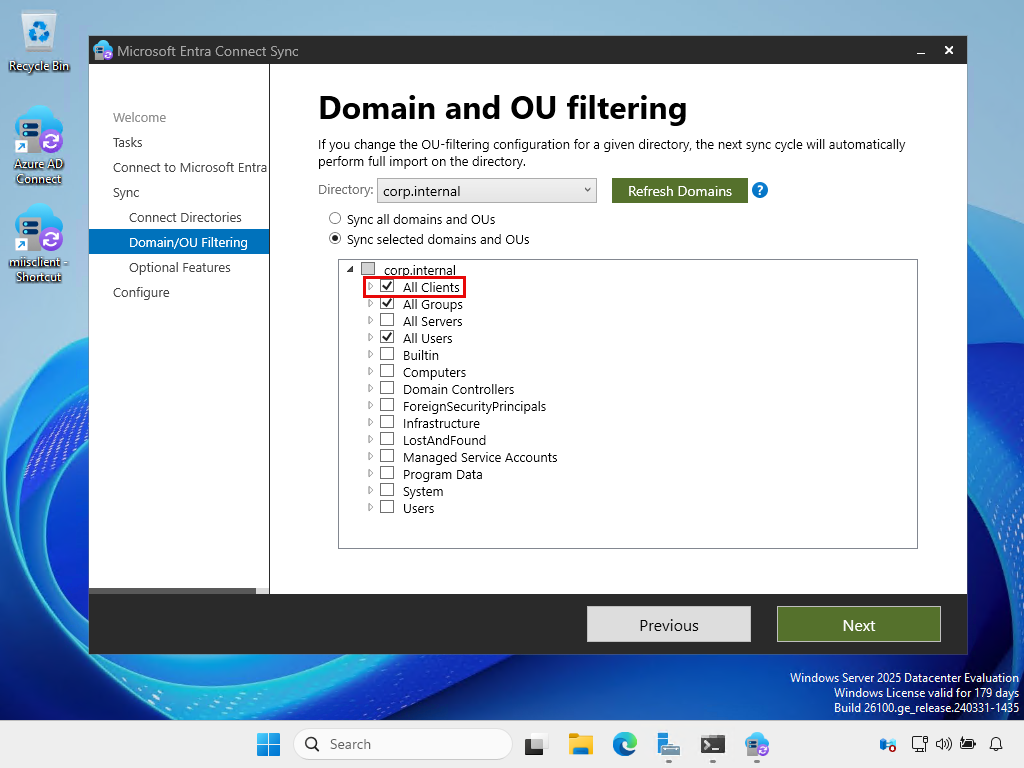
Task: Check the Users checkbox
Action: click(x=387, y=507)
